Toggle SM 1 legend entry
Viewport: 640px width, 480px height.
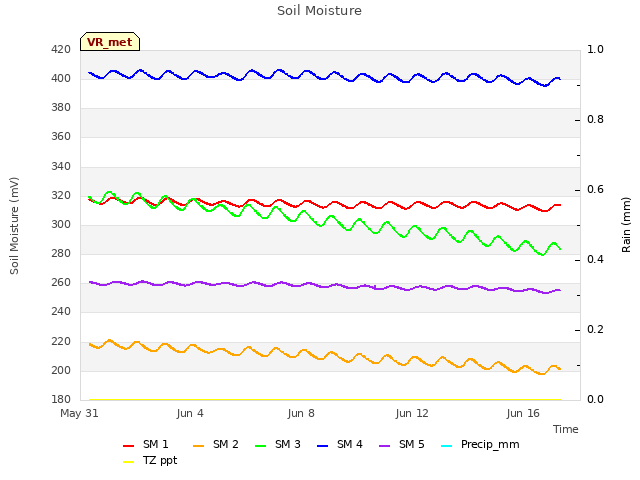[146, 444]
